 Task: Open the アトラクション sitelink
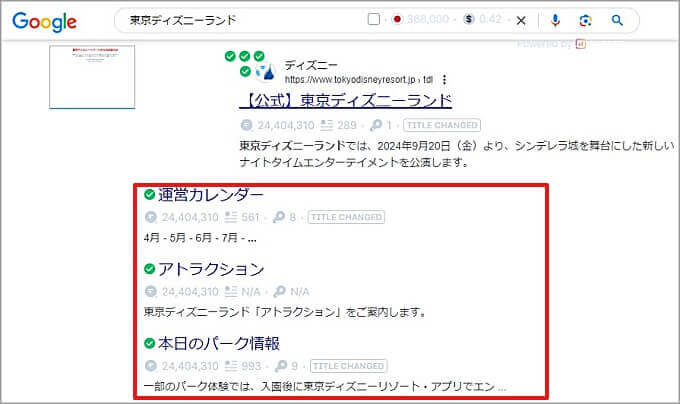[x=211, y=269]
